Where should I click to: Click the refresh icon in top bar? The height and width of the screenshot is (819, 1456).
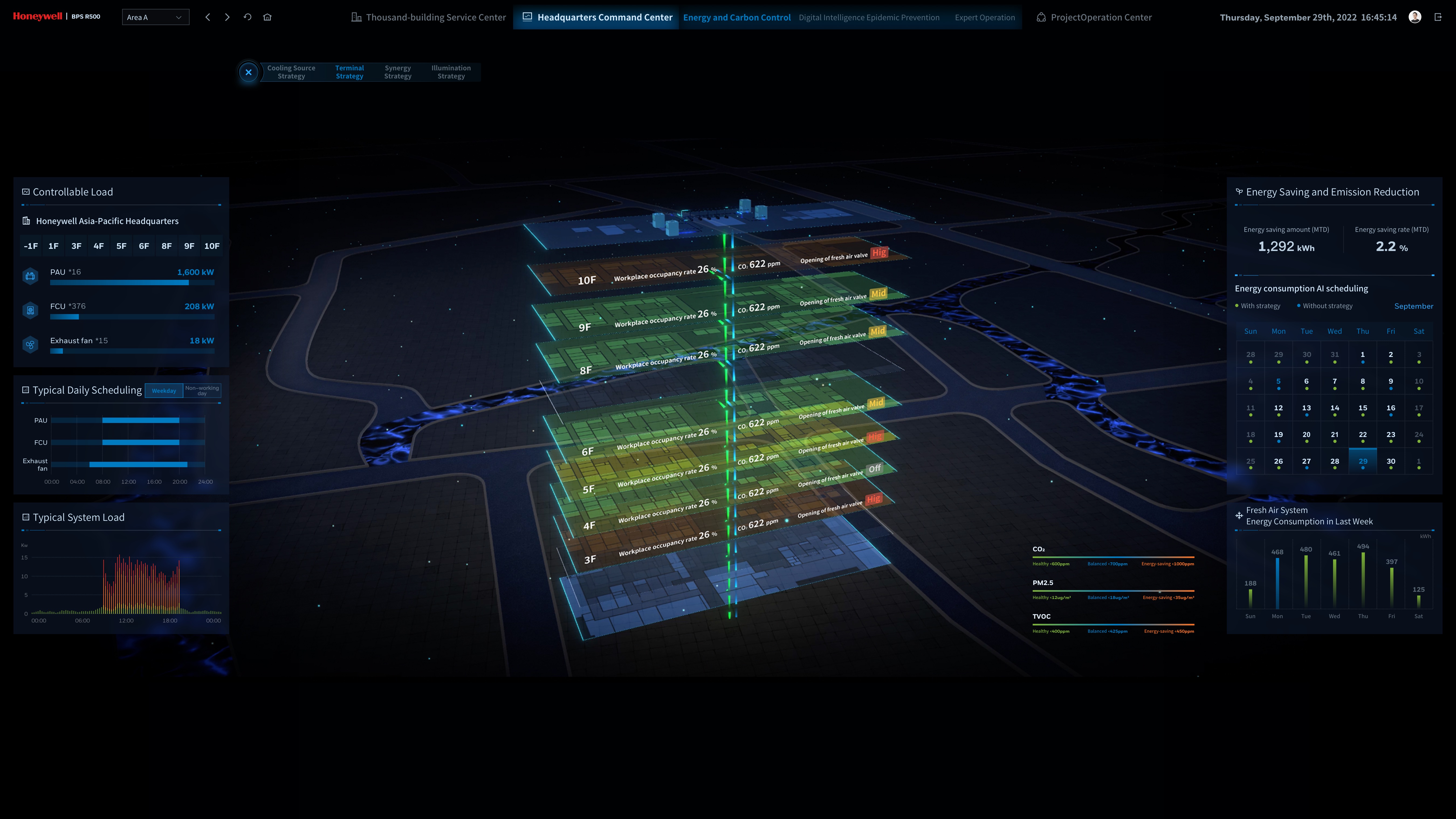click(248, 17)
